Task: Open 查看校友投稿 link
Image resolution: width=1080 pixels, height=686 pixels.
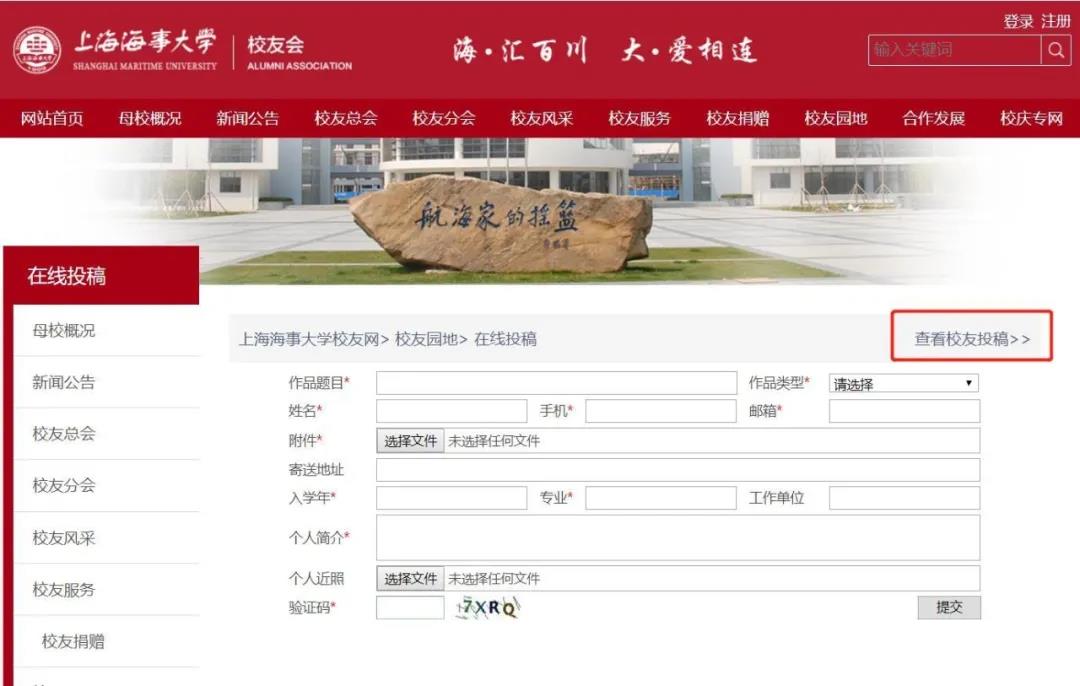Action: pyautogui.click(x=971, y=339)
